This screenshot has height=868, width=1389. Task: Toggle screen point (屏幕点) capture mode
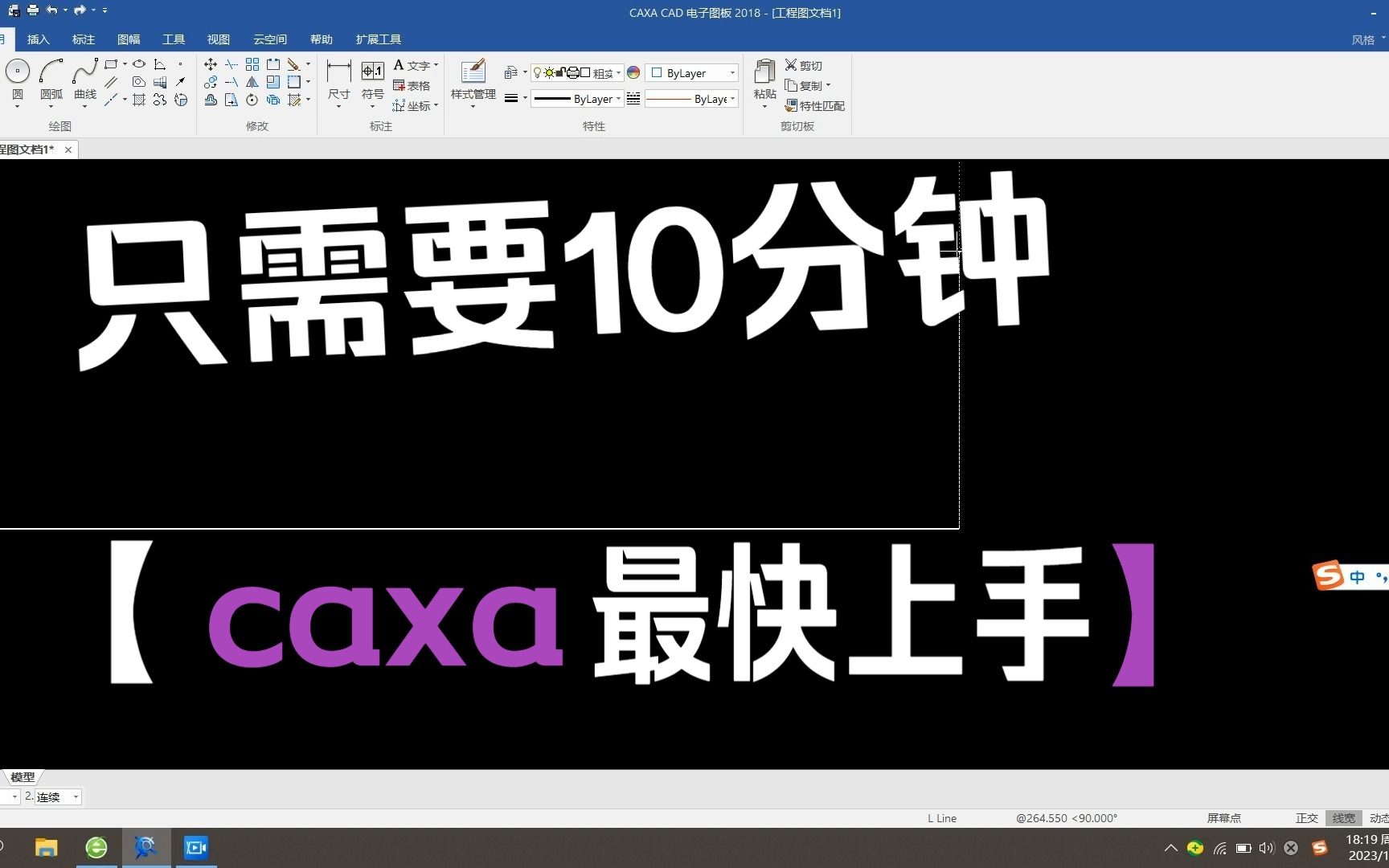[x=1223, y=817]
